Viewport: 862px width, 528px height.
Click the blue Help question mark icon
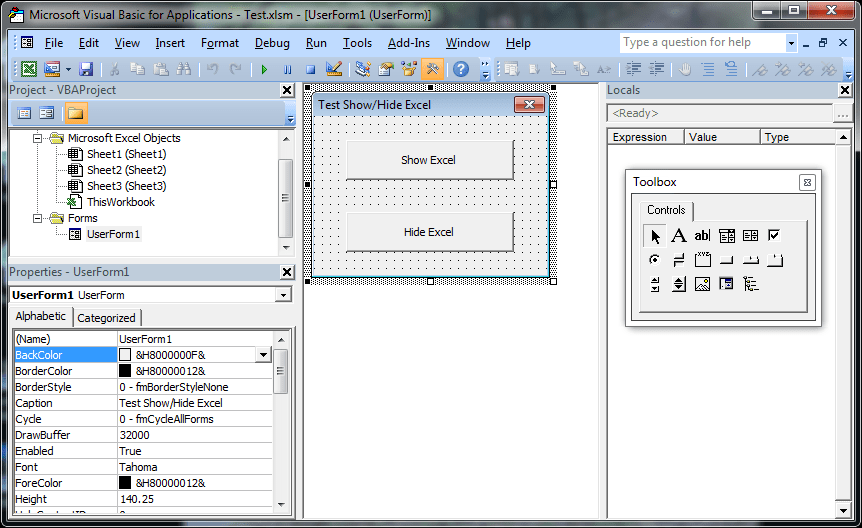pyautogui.click(x=461, y=69)
